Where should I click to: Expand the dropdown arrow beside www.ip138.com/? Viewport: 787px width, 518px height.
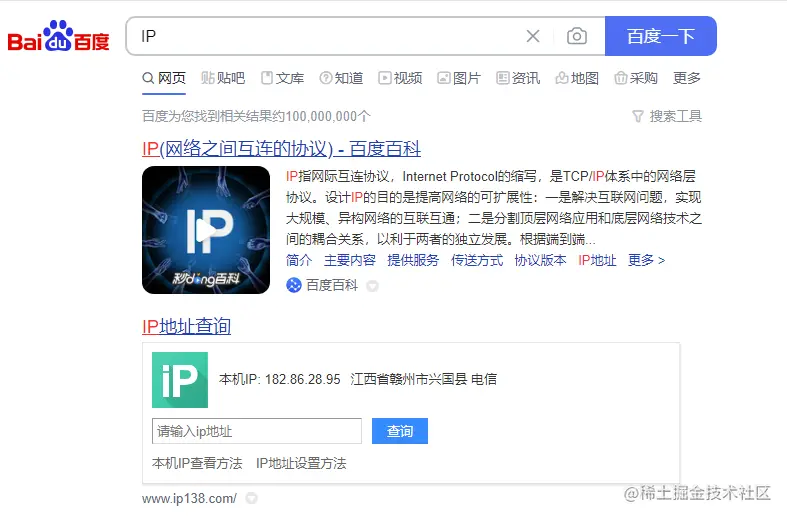point(251,498)
